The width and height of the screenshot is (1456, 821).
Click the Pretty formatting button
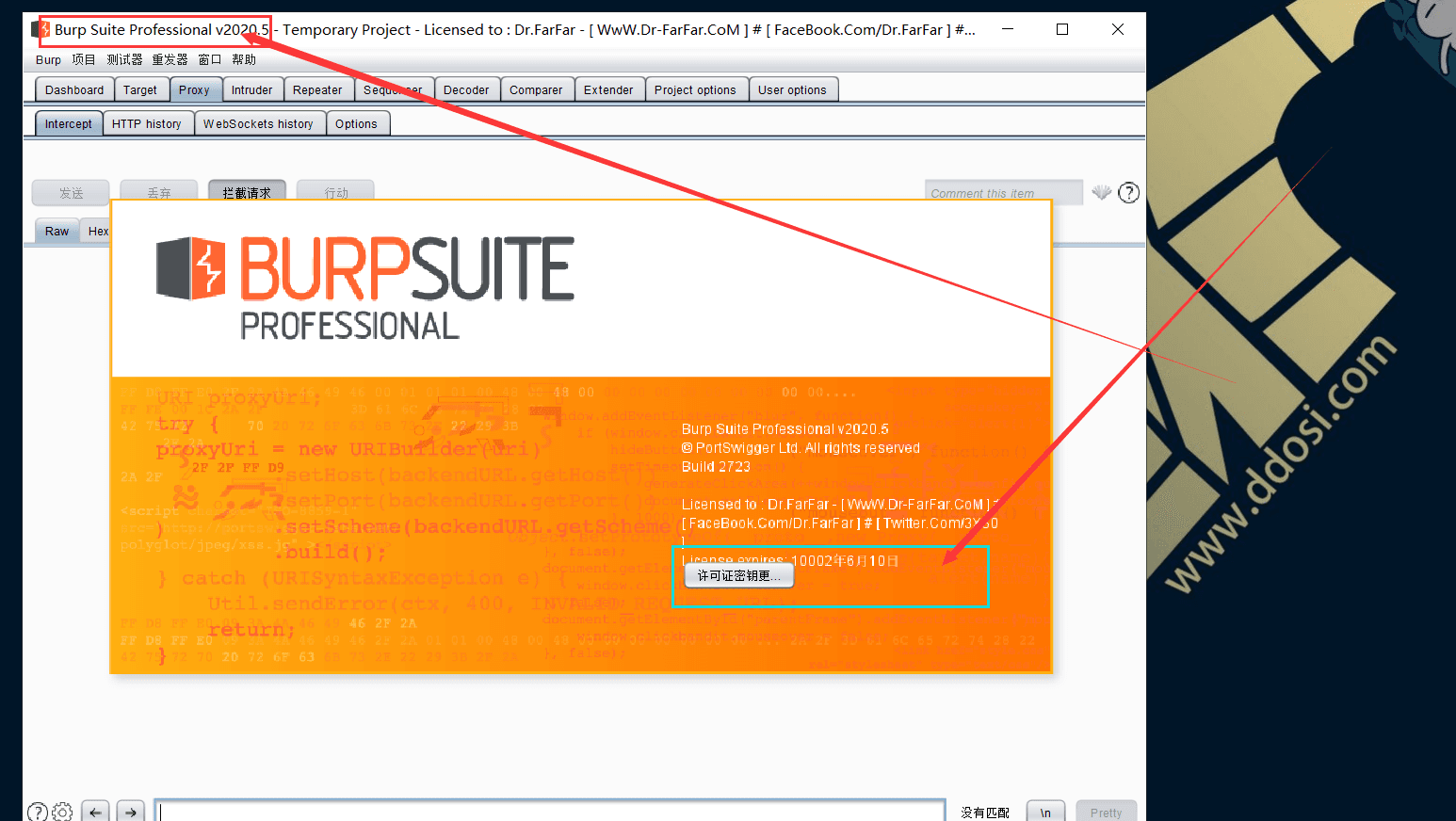pos(1106,812)
